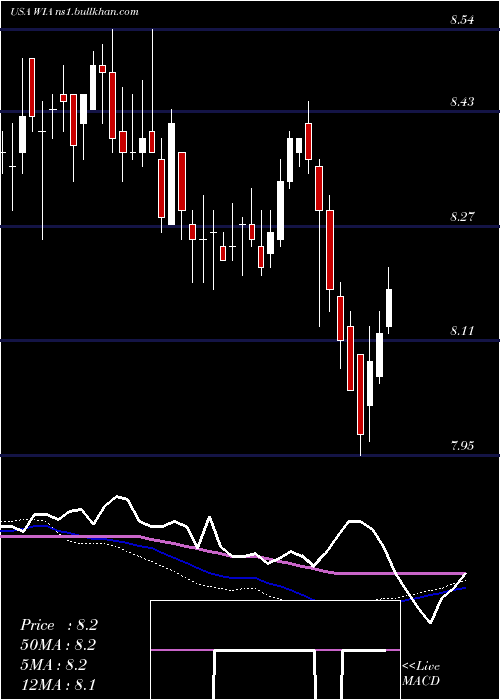
Task: Click inside the MACD inset box
Action: coord(275,650)
